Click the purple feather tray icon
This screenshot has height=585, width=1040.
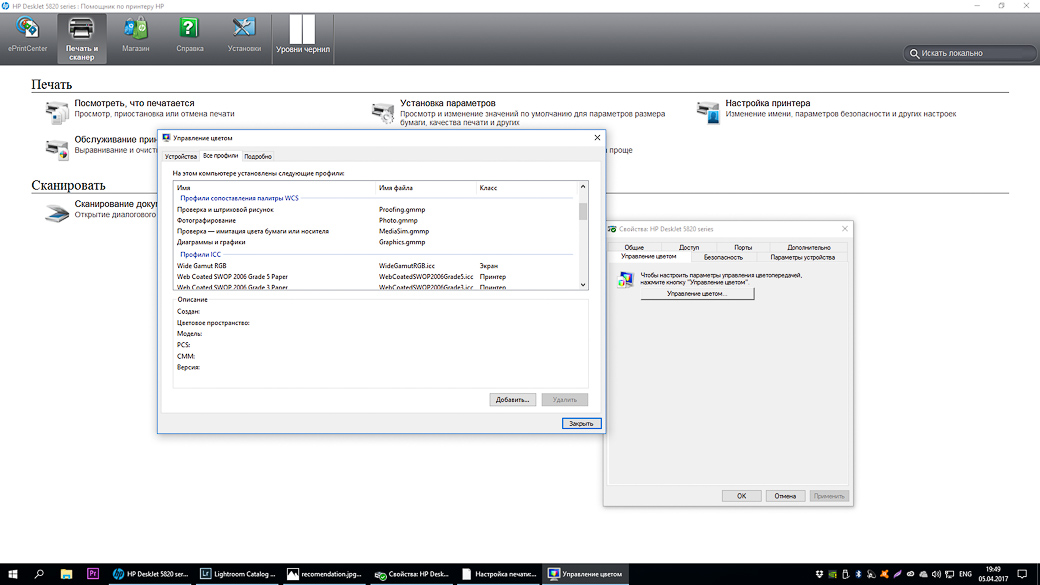[x=897, y=574]
